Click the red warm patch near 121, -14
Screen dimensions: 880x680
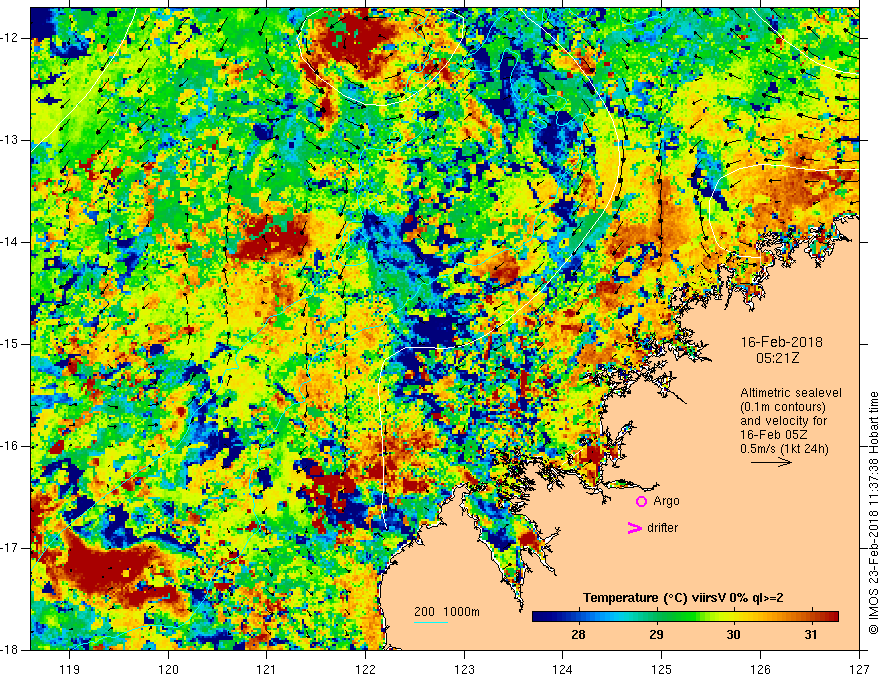pos(272,238)
